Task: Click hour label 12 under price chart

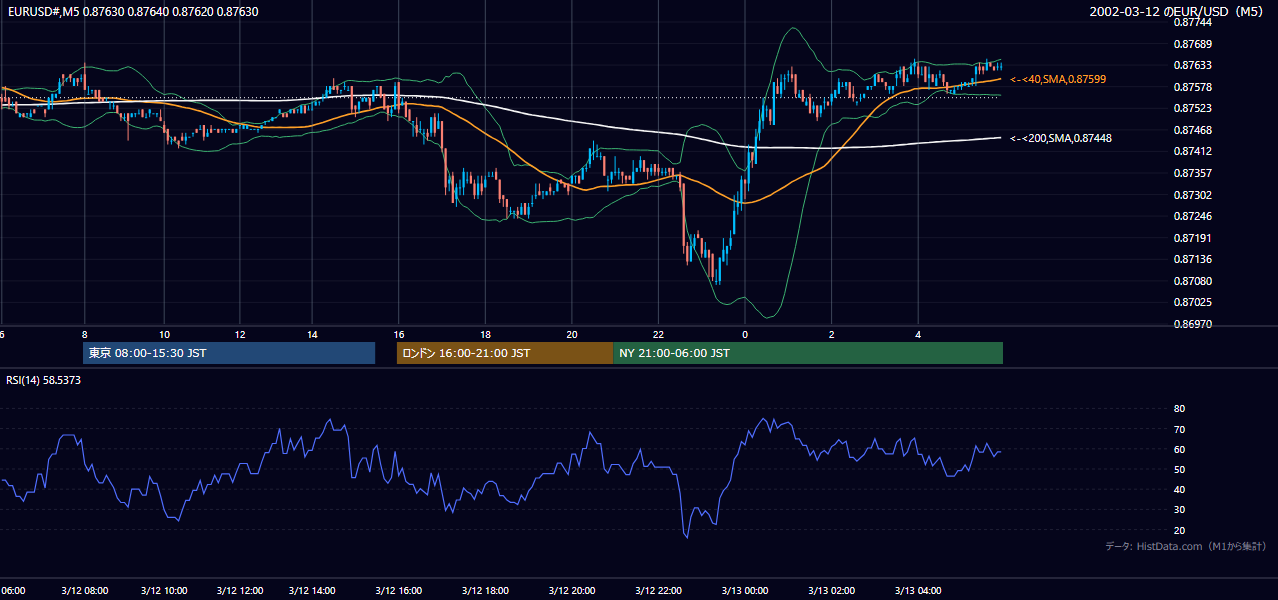Action: (x=240, y=335)
